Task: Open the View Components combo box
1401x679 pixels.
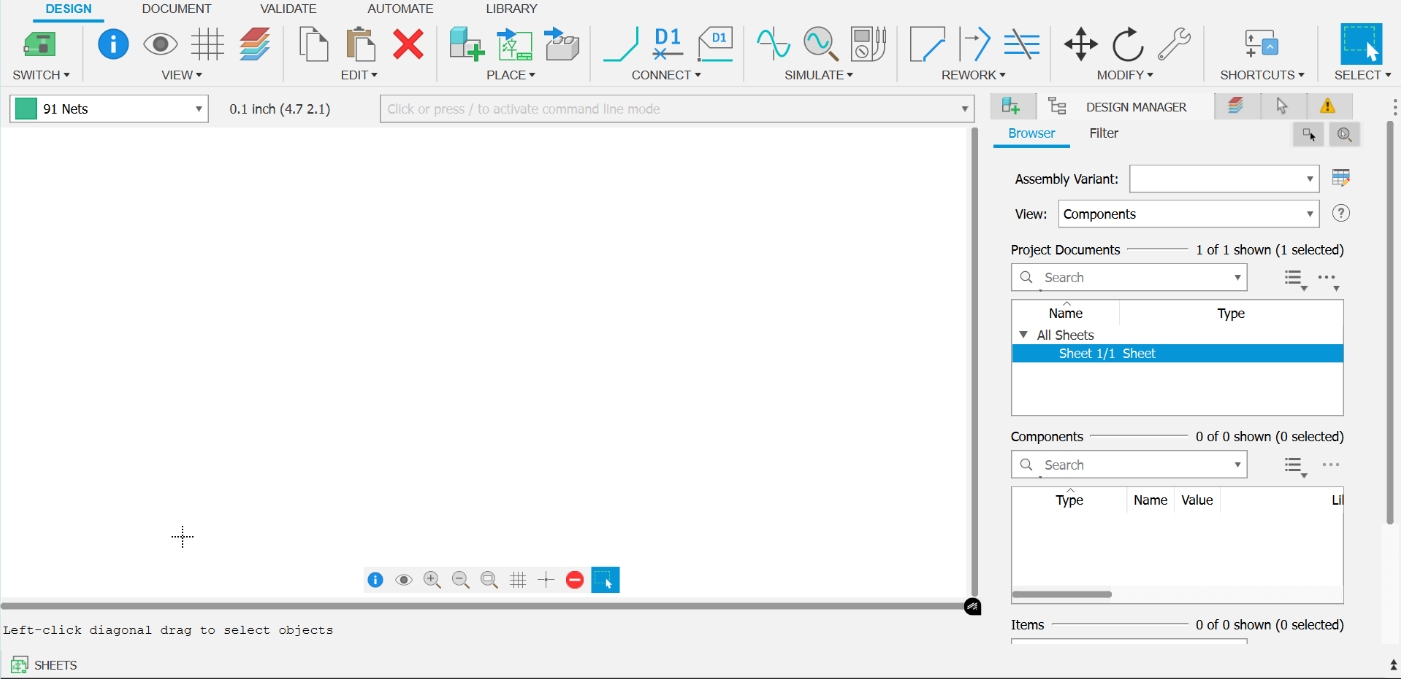Action: click(x=1188, y=214)
